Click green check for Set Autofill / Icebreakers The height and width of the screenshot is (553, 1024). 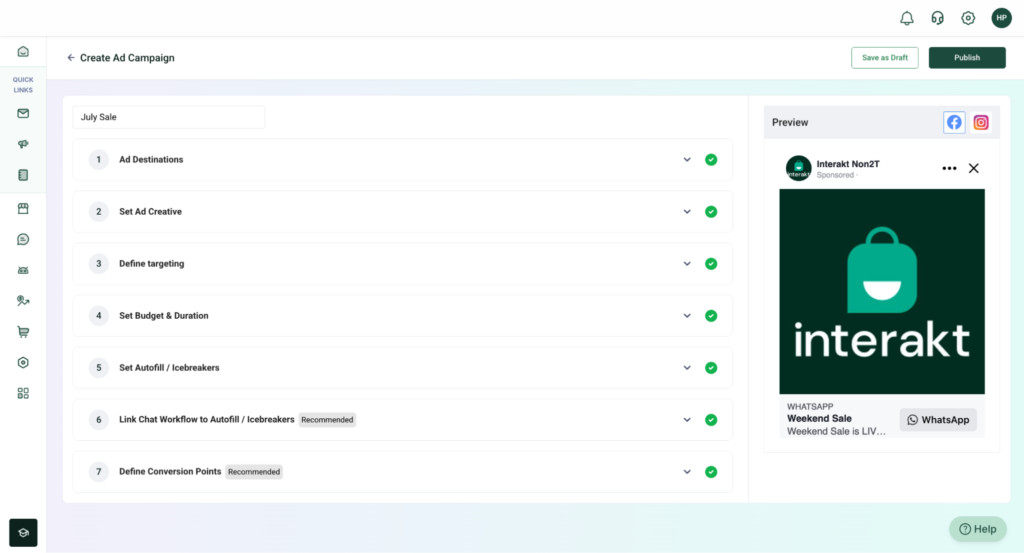[711, 368]
